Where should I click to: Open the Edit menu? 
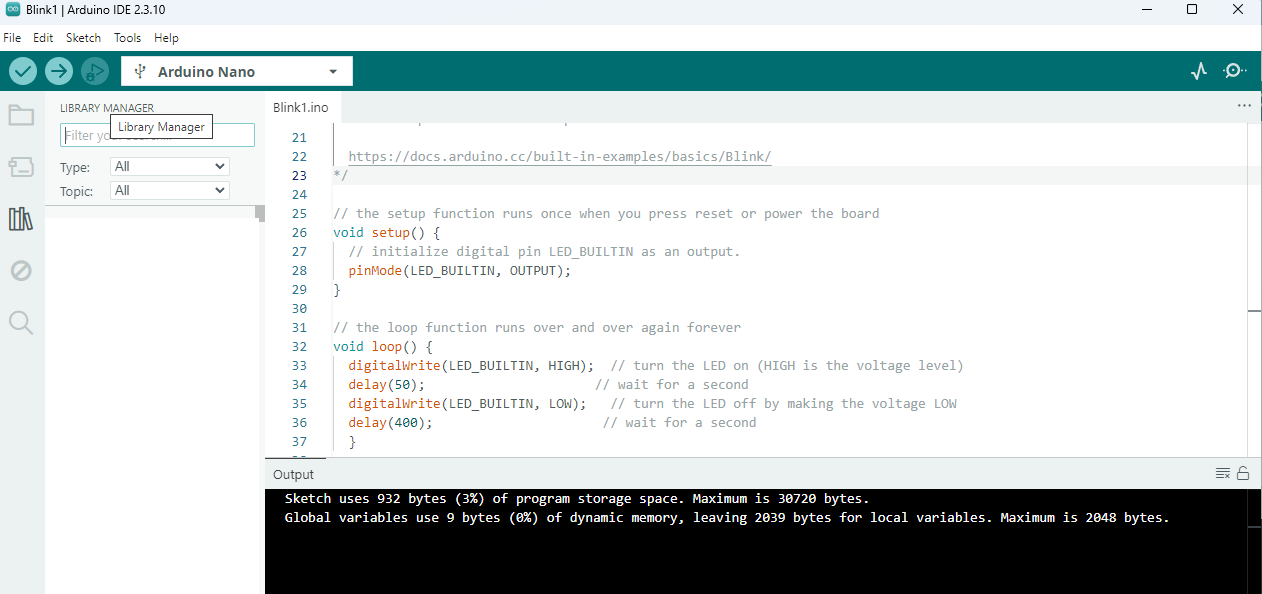43,38
